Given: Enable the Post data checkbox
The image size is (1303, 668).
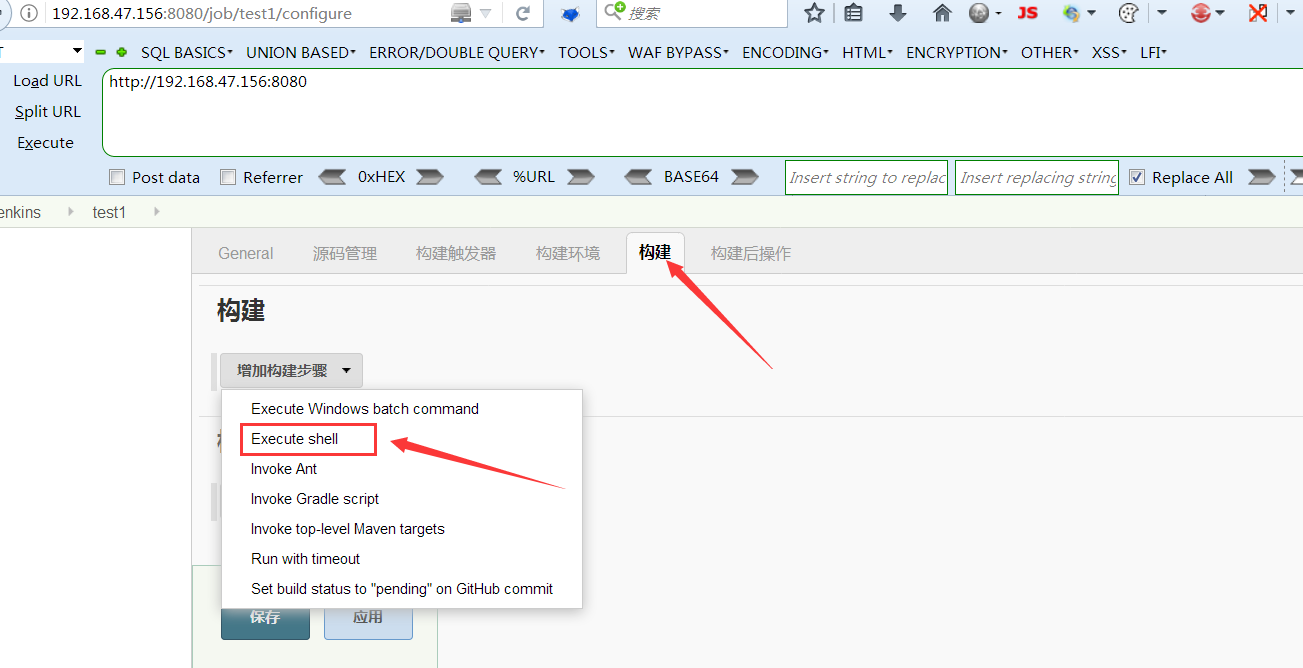Looking at the screenshot, I should [x=117, y=177].
